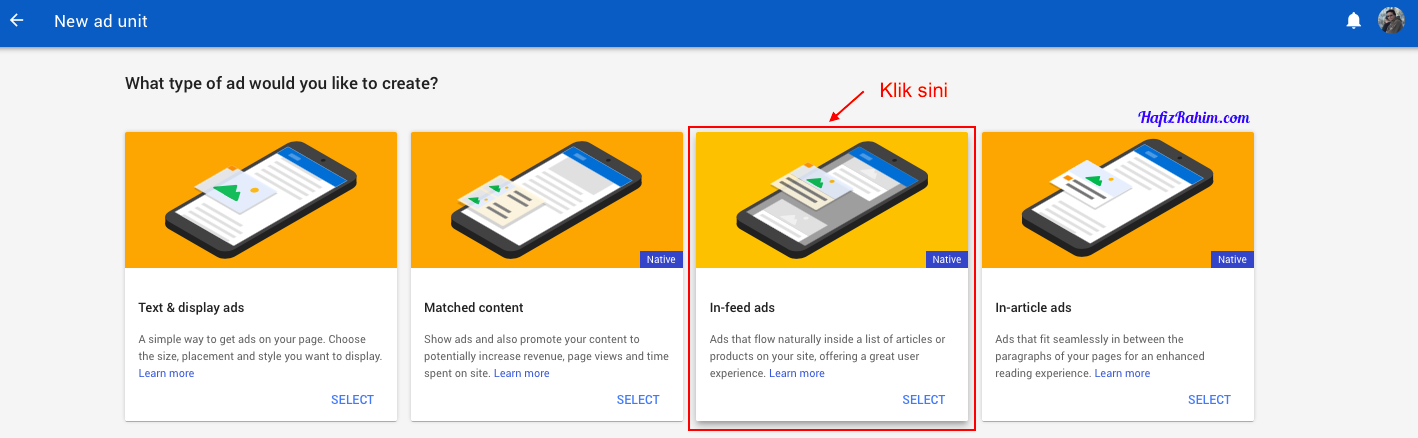The image size is (1418, 438).
Task: Click the In-feed ads card title
Action: point(742,308)
